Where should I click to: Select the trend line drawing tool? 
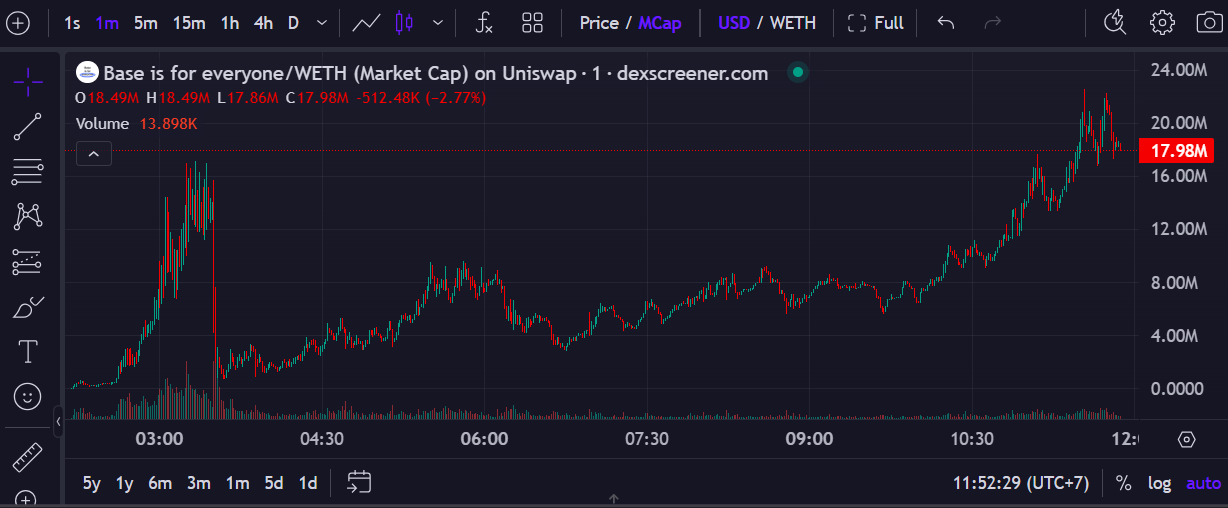point(28,127)
